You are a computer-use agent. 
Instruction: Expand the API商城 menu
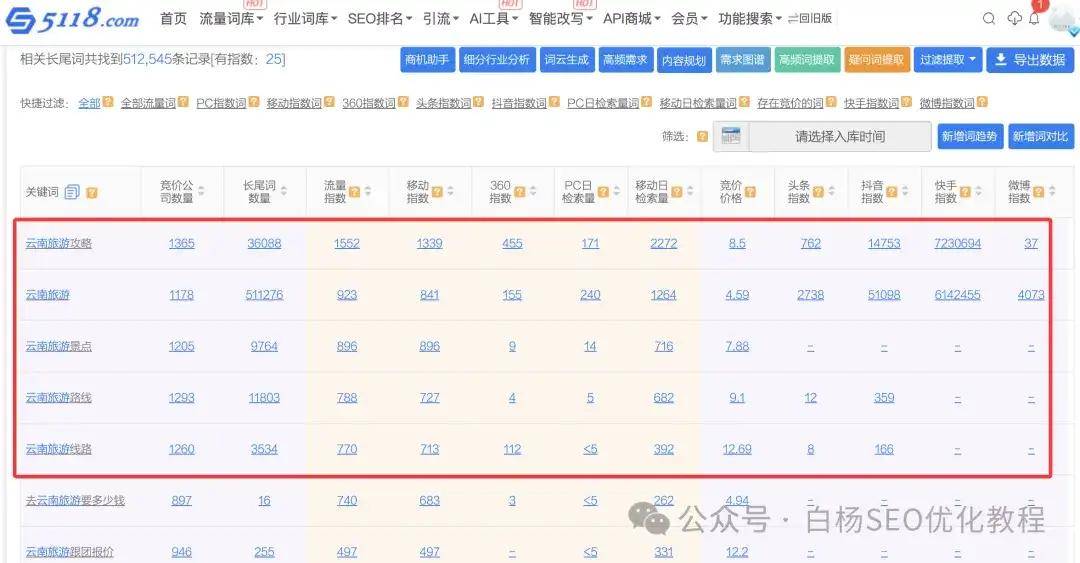(x=632, y=19)
